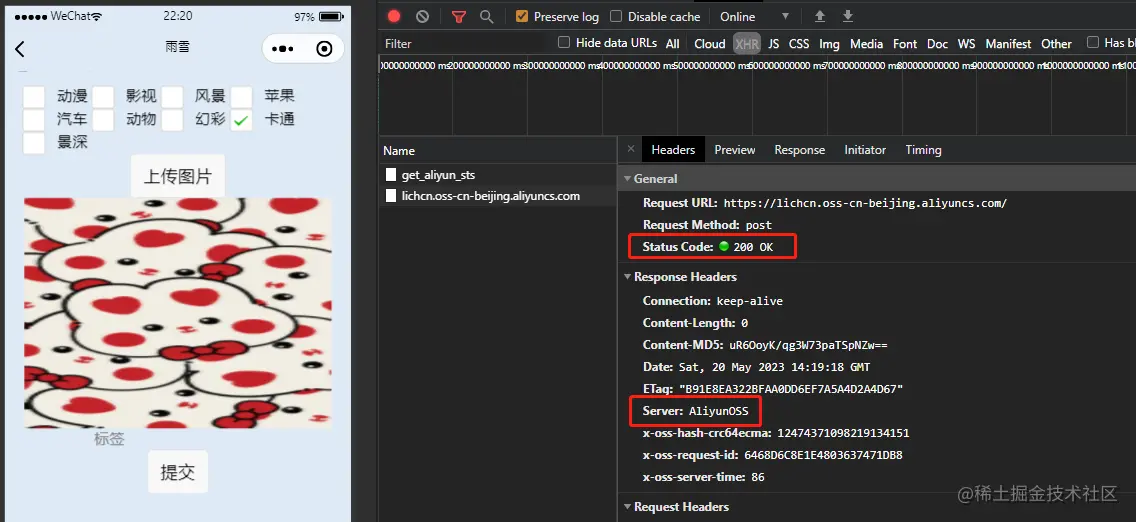Check the Hide data URLs option
The width and height of the screenshot is (1136, 522).
[564, 43]
